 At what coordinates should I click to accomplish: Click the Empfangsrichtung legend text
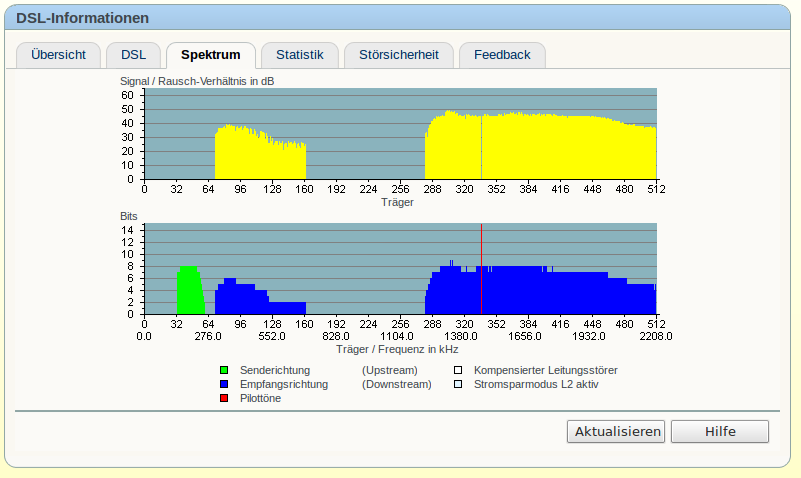284,384
